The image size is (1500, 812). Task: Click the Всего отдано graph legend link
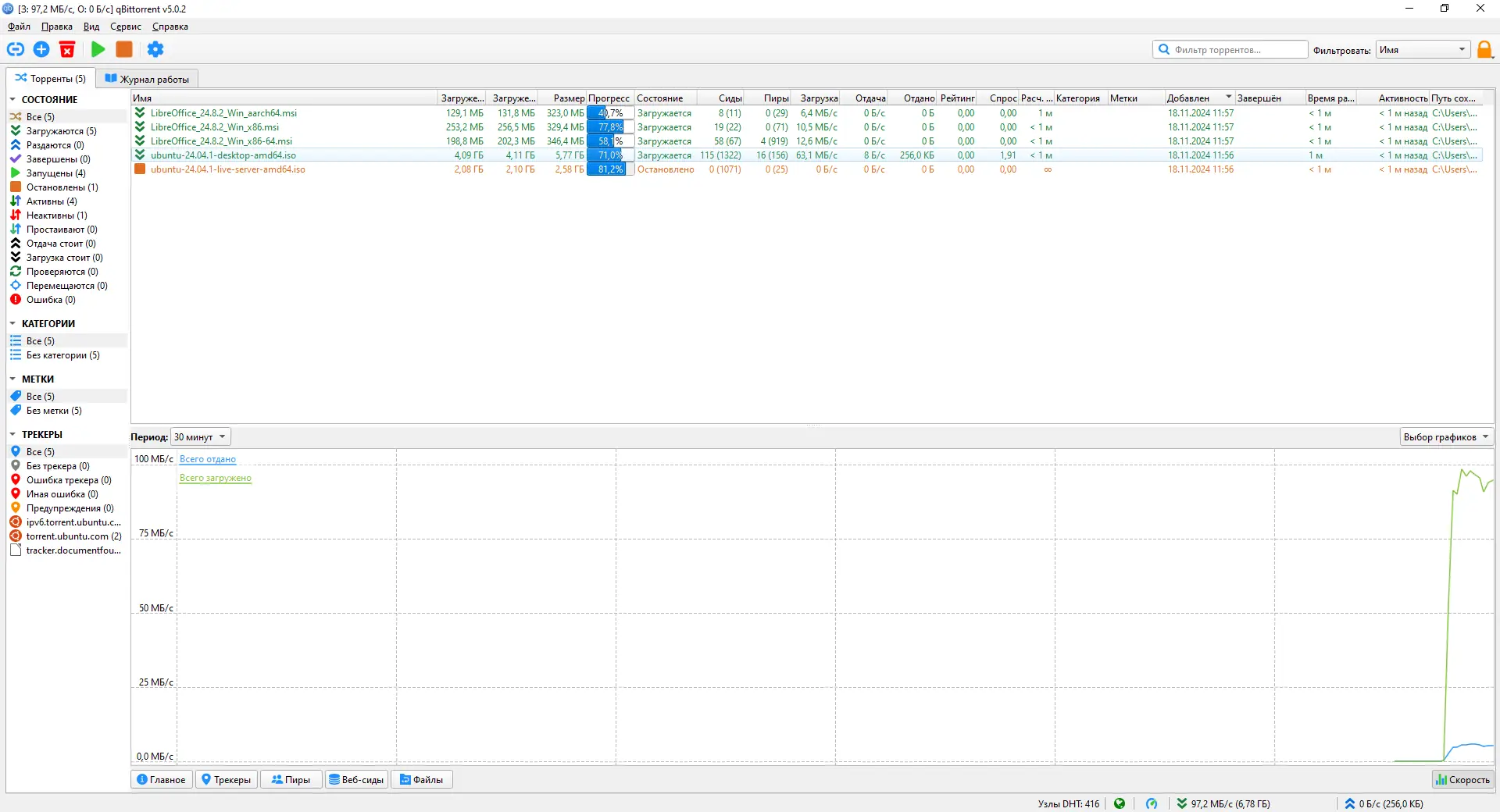point(208,459)
